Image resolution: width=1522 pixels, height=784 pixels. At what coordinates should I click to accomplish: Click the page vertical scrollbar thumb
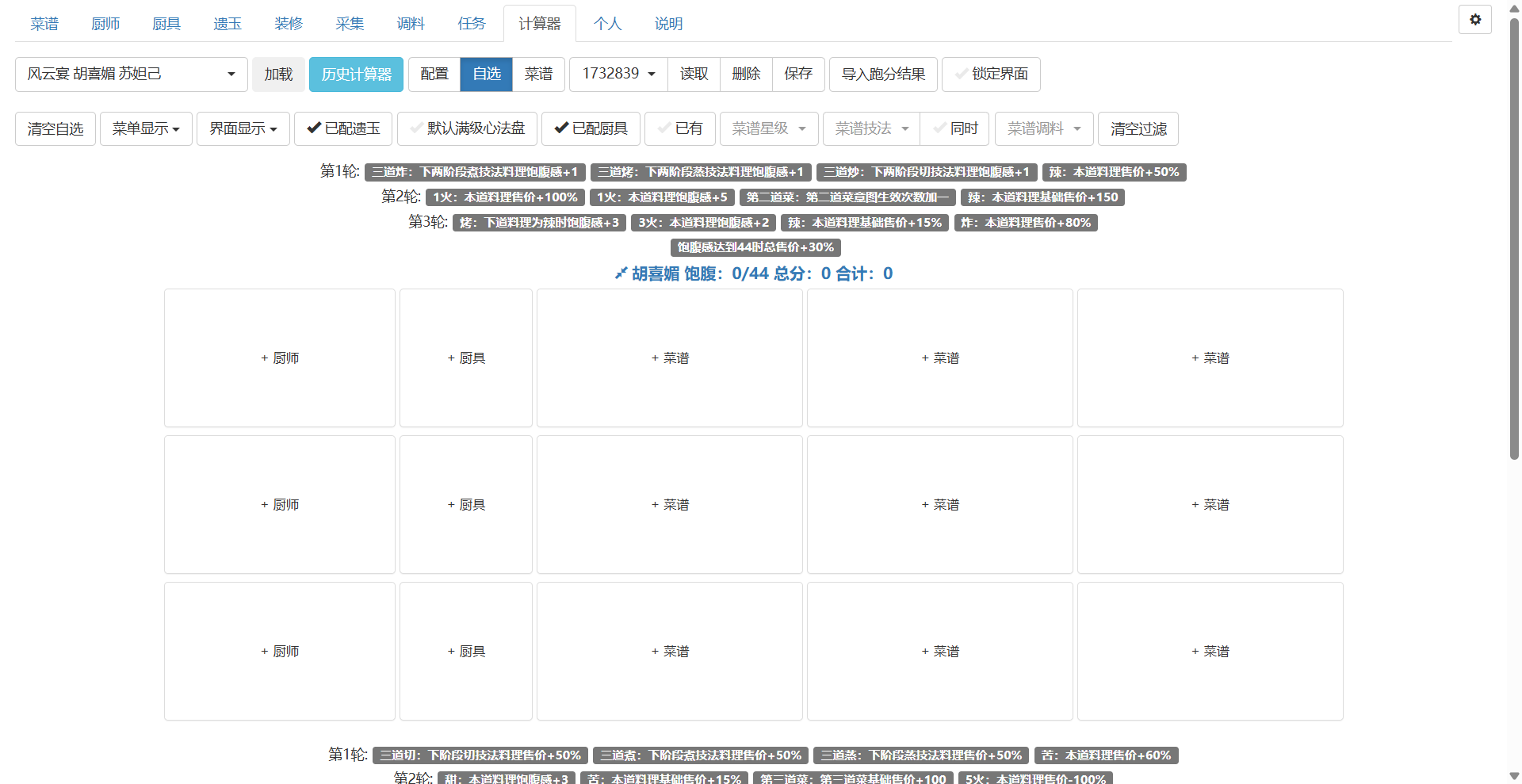click(x=1514, y=238)
